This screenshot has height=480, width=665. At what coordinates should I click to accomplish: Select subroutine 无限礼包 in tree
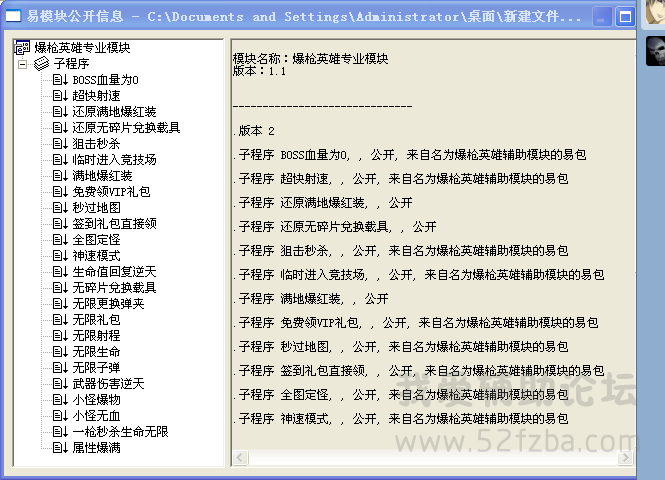point(96,319)
